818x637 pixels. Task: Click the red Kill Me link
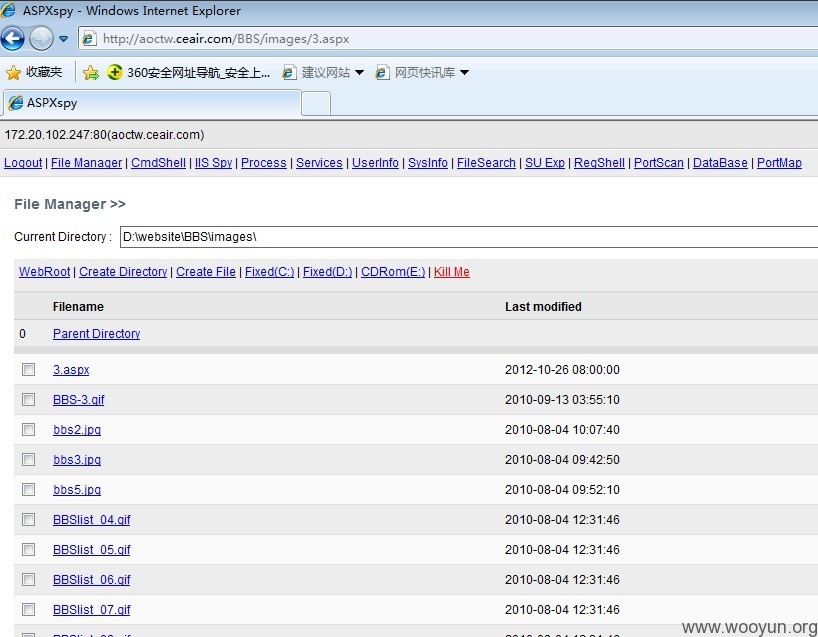click(x=452, y=272)
